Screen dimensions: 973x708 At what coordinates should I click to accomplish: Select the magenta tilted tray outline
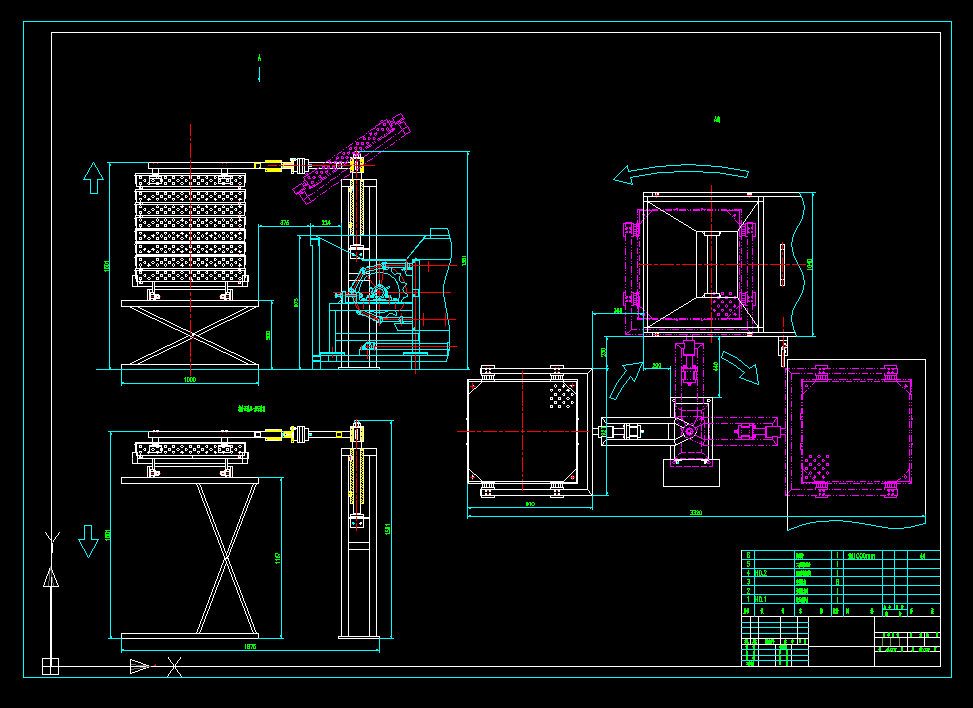pyautogui.click(x=352, y=159)
